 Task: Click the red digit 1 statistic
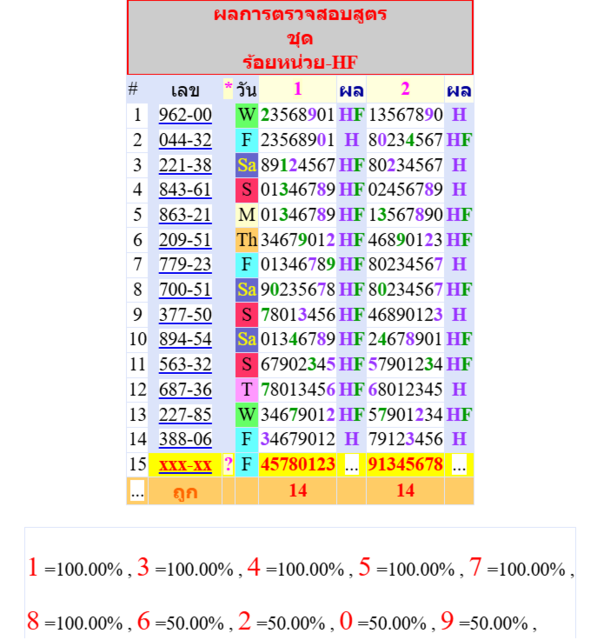pos(33,567)
